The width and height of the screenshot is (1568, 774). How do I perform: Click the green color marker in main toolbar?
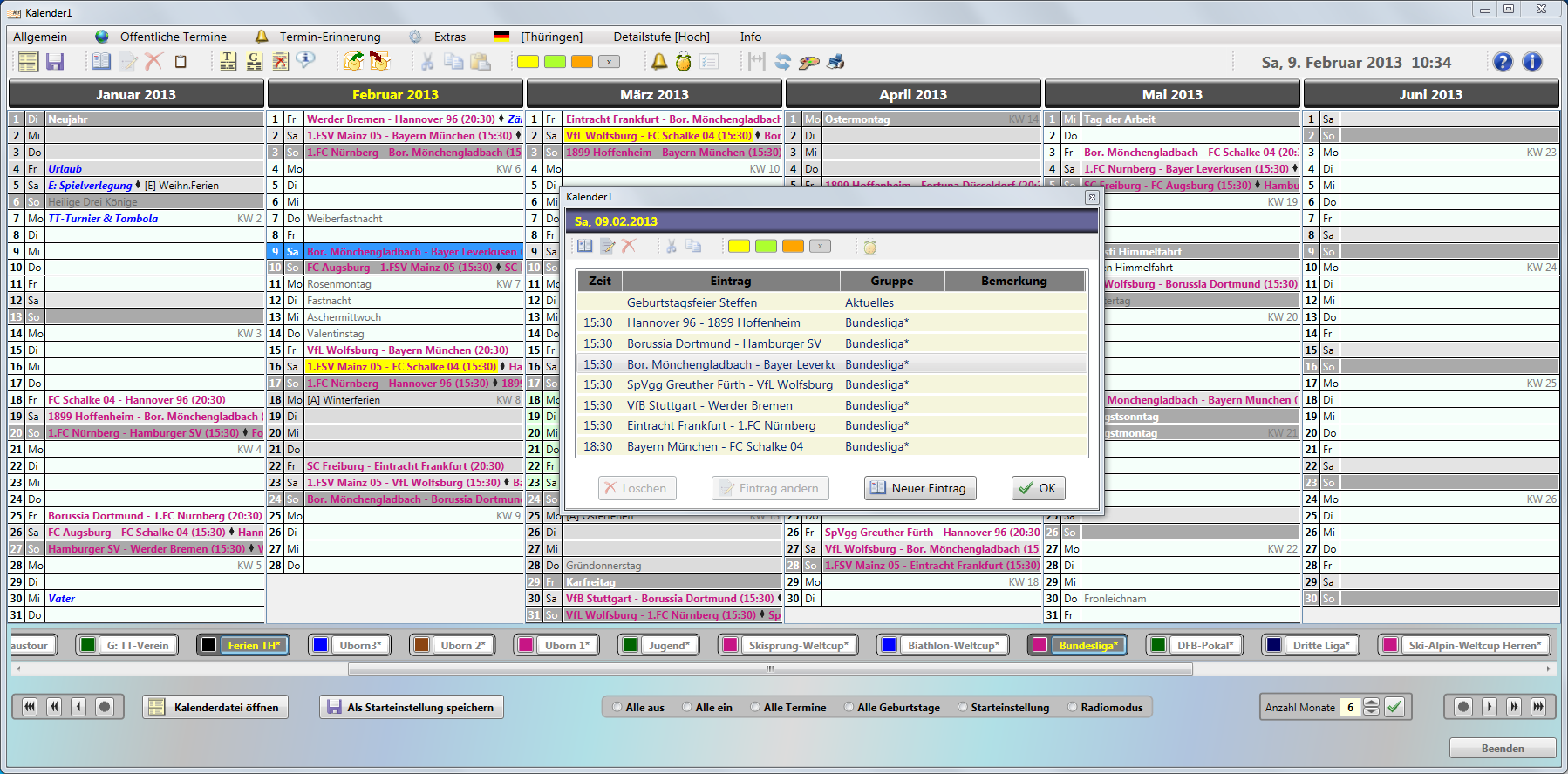(555, 62)
